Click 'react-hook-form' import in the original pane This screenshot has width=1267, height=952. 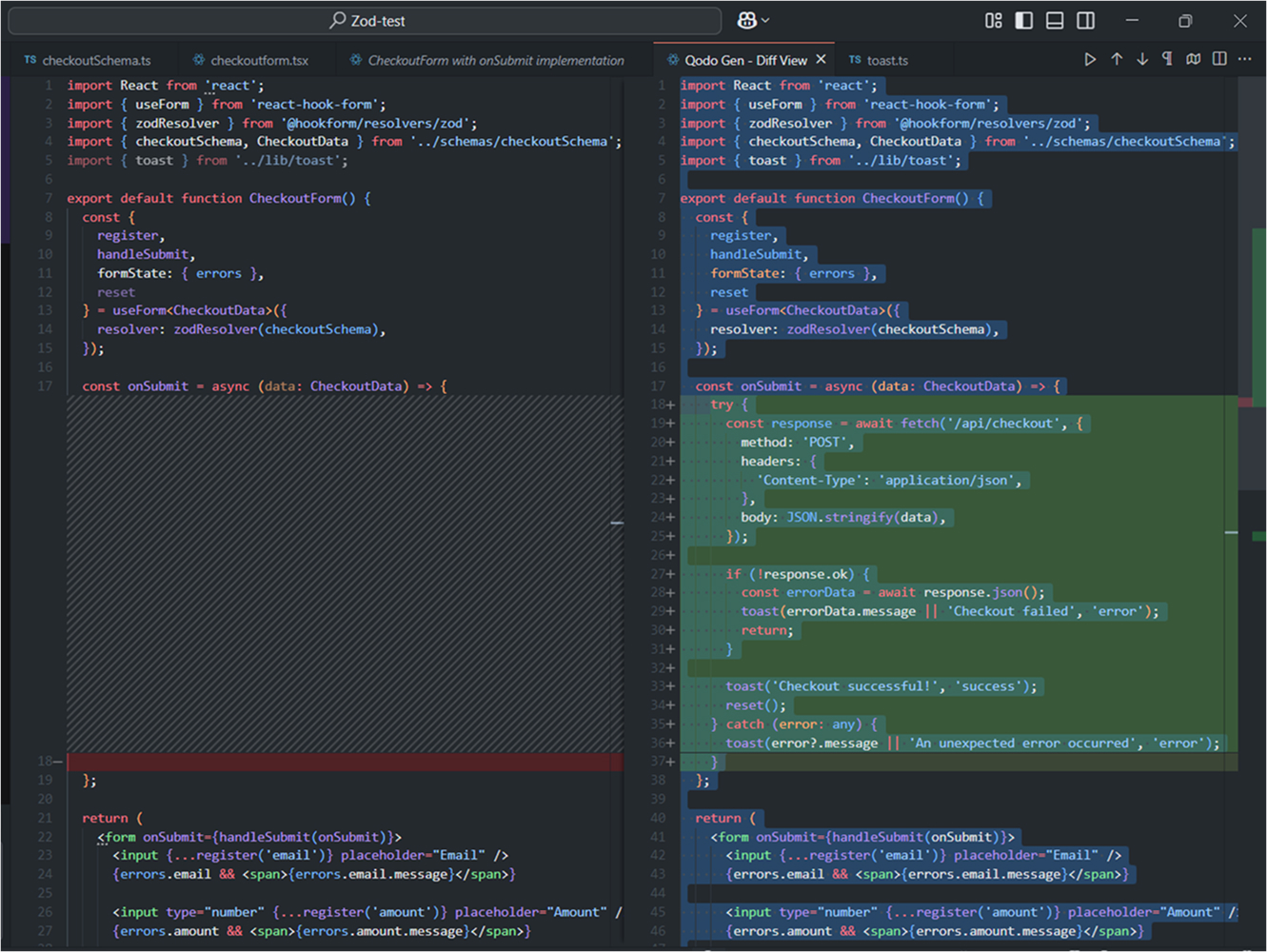318,105
